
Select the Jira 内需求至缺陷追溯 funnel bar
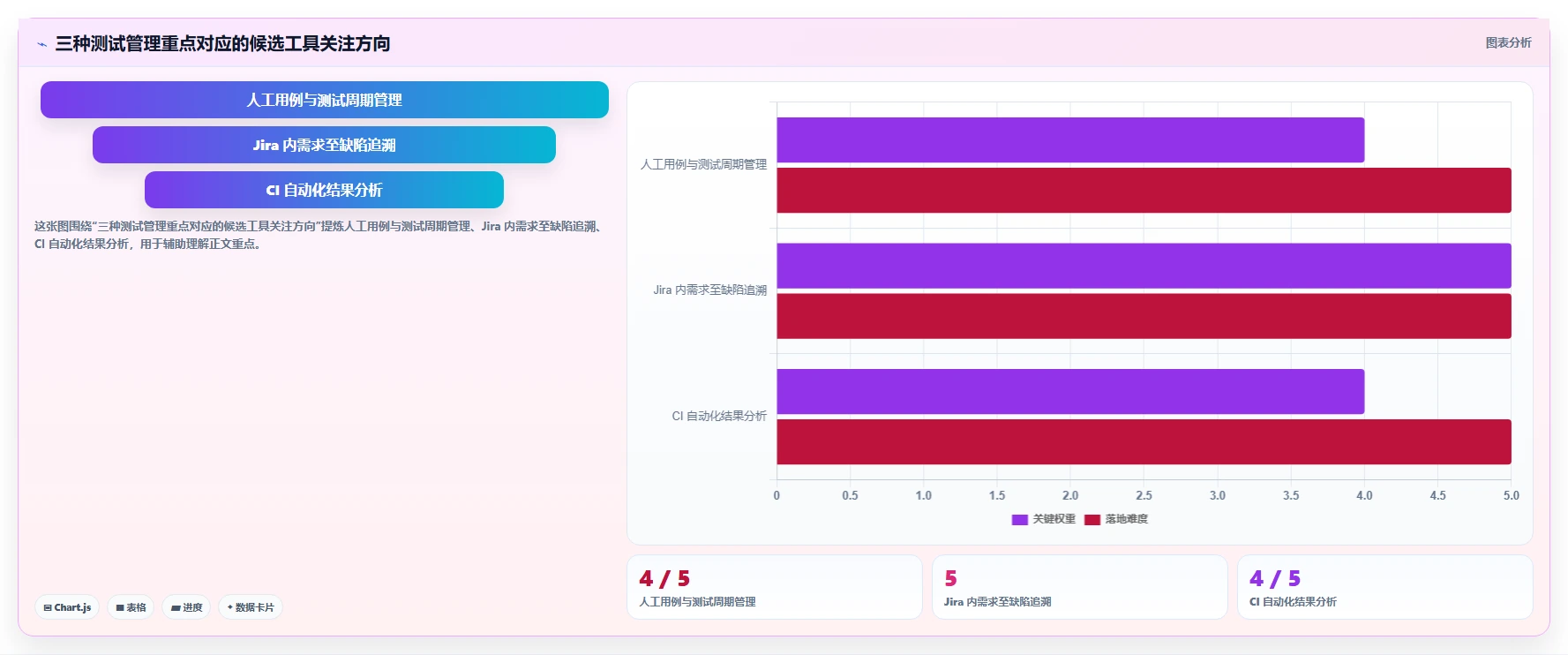324,145
